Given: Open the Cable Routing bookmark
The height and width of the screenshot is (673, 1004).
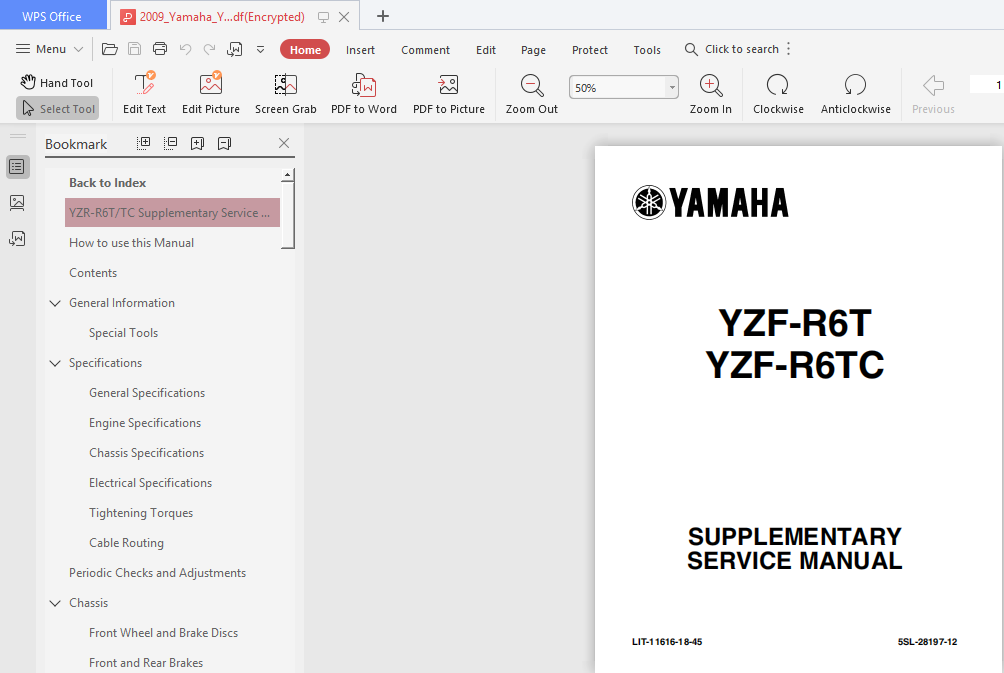Looking at the screenshot, I should (127, 543).
